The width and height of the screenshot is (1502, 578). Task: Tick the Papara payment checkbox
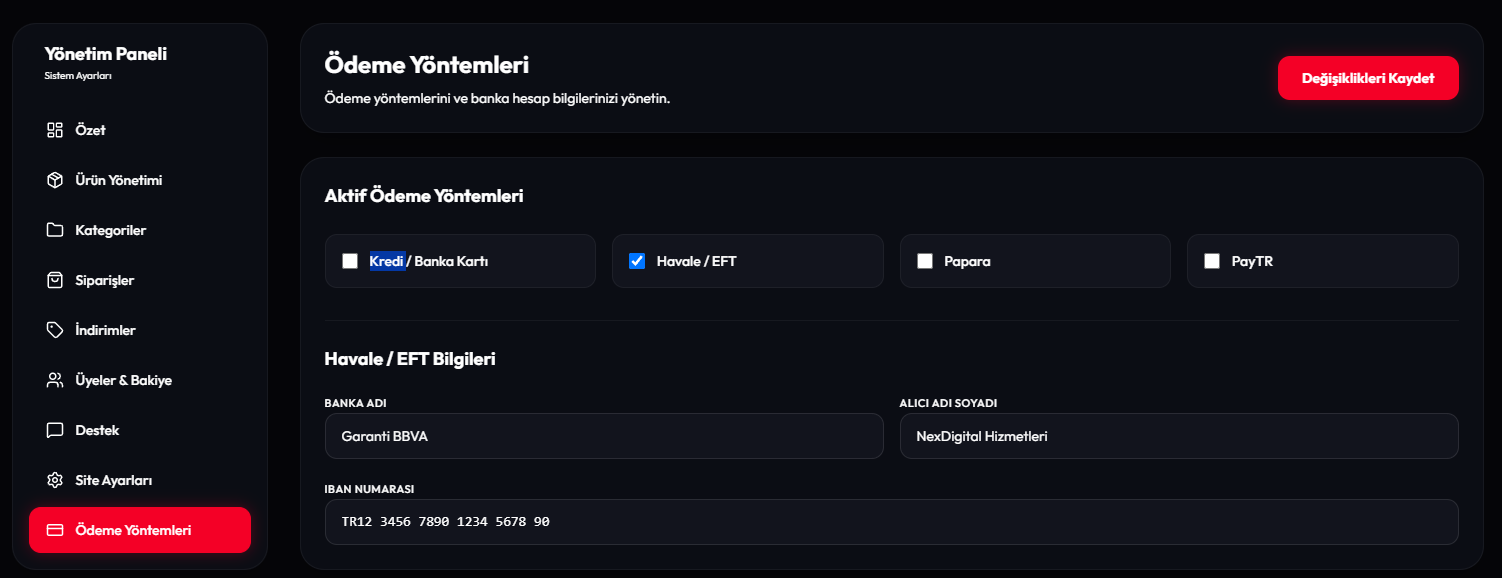pyautogui.click(x=925, y=261)
